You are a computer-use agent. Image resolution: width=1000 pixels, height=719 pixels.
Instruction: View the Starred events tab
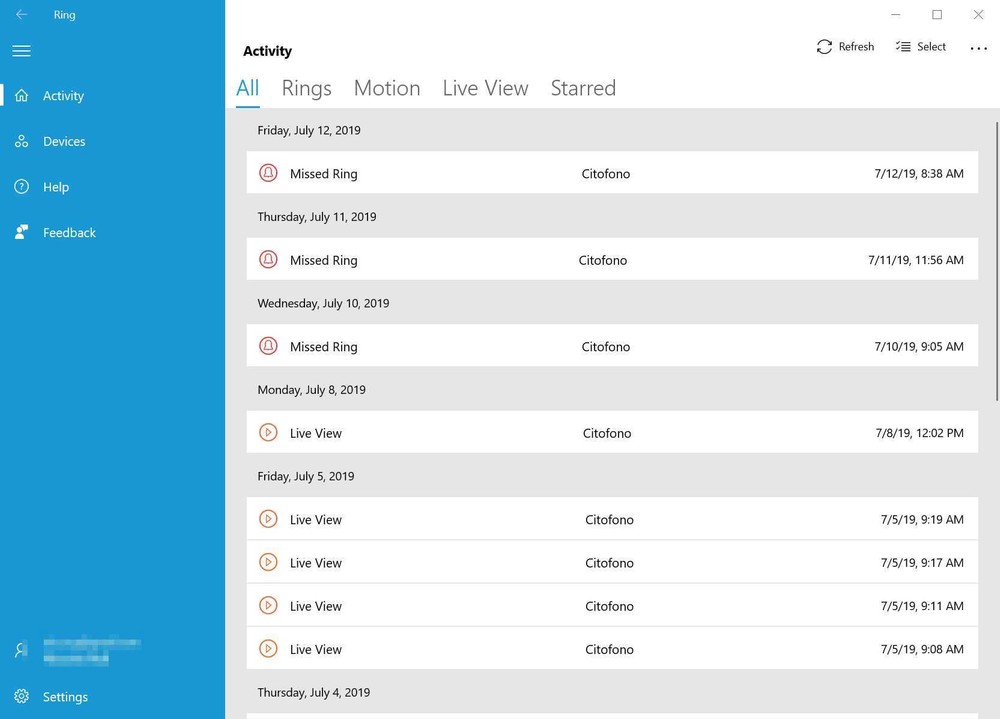pyautogui.click(x=583, y=88)
